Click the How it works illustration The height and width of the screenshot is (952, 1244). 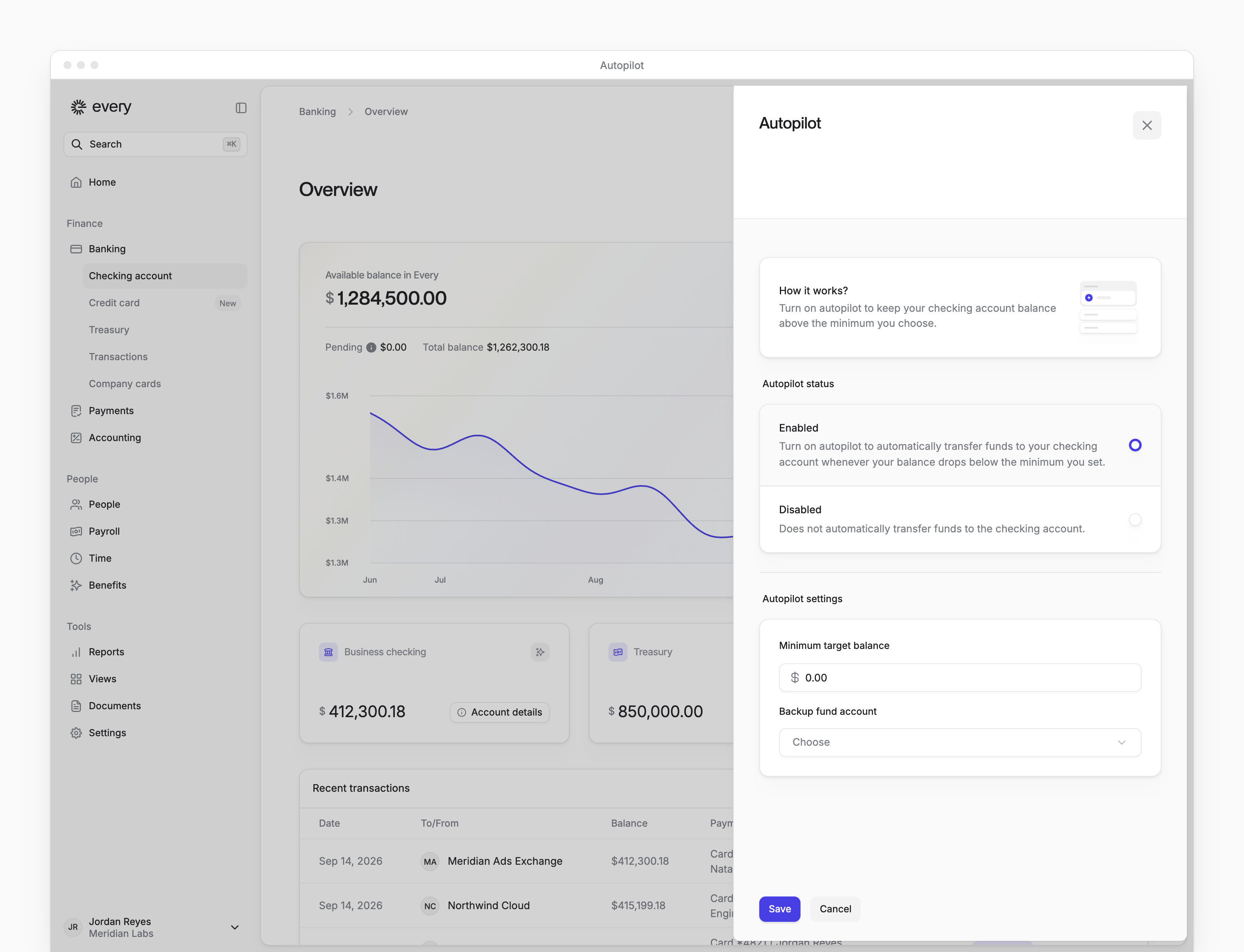(x=1108, y=307)
